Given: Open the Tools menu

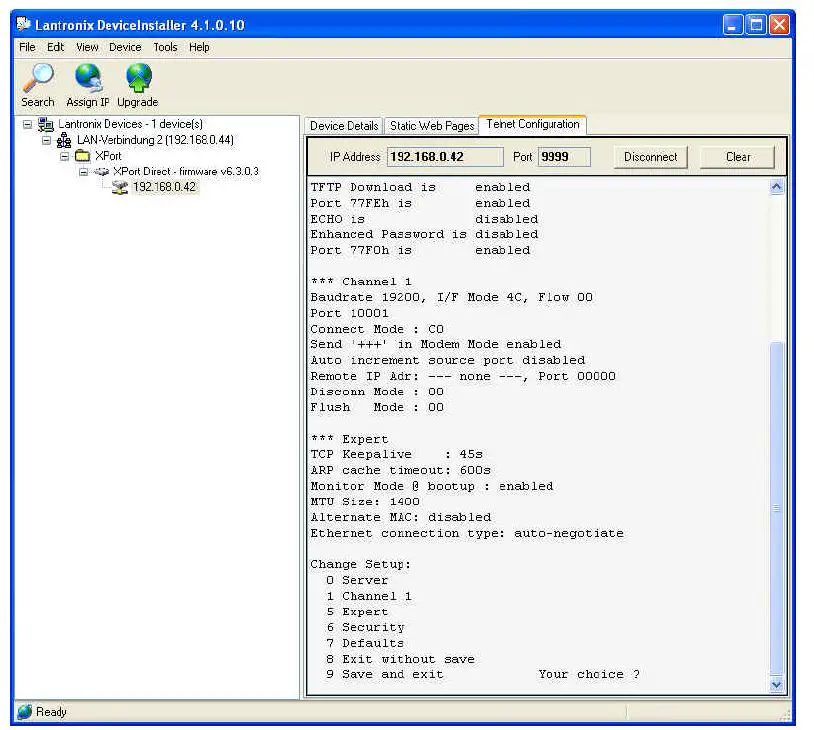Looking at the screenshot, I should click(165, 47).
